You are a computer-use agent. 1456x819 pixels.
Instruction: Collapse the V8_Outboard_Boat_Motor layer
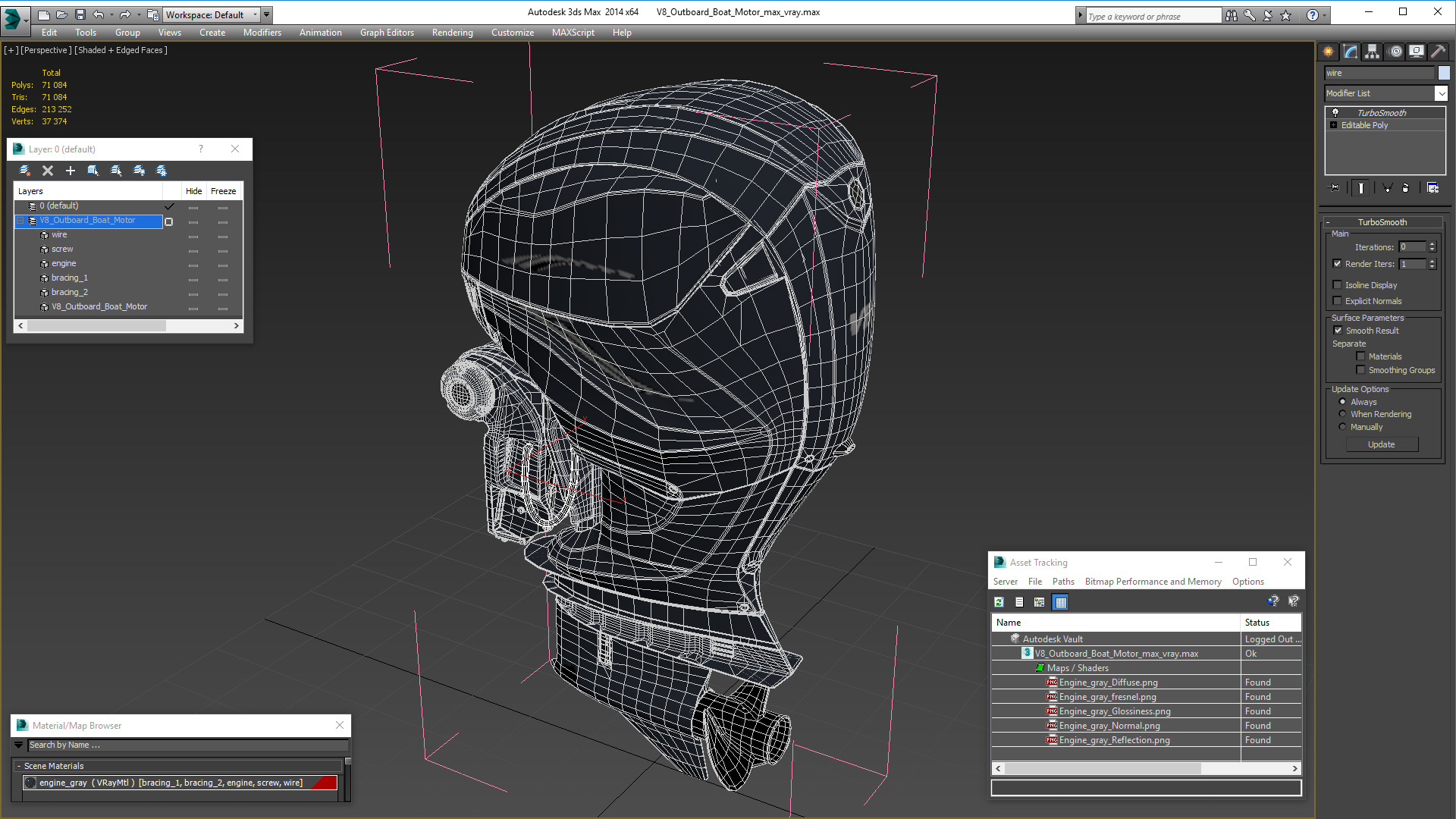pos(20,221)
